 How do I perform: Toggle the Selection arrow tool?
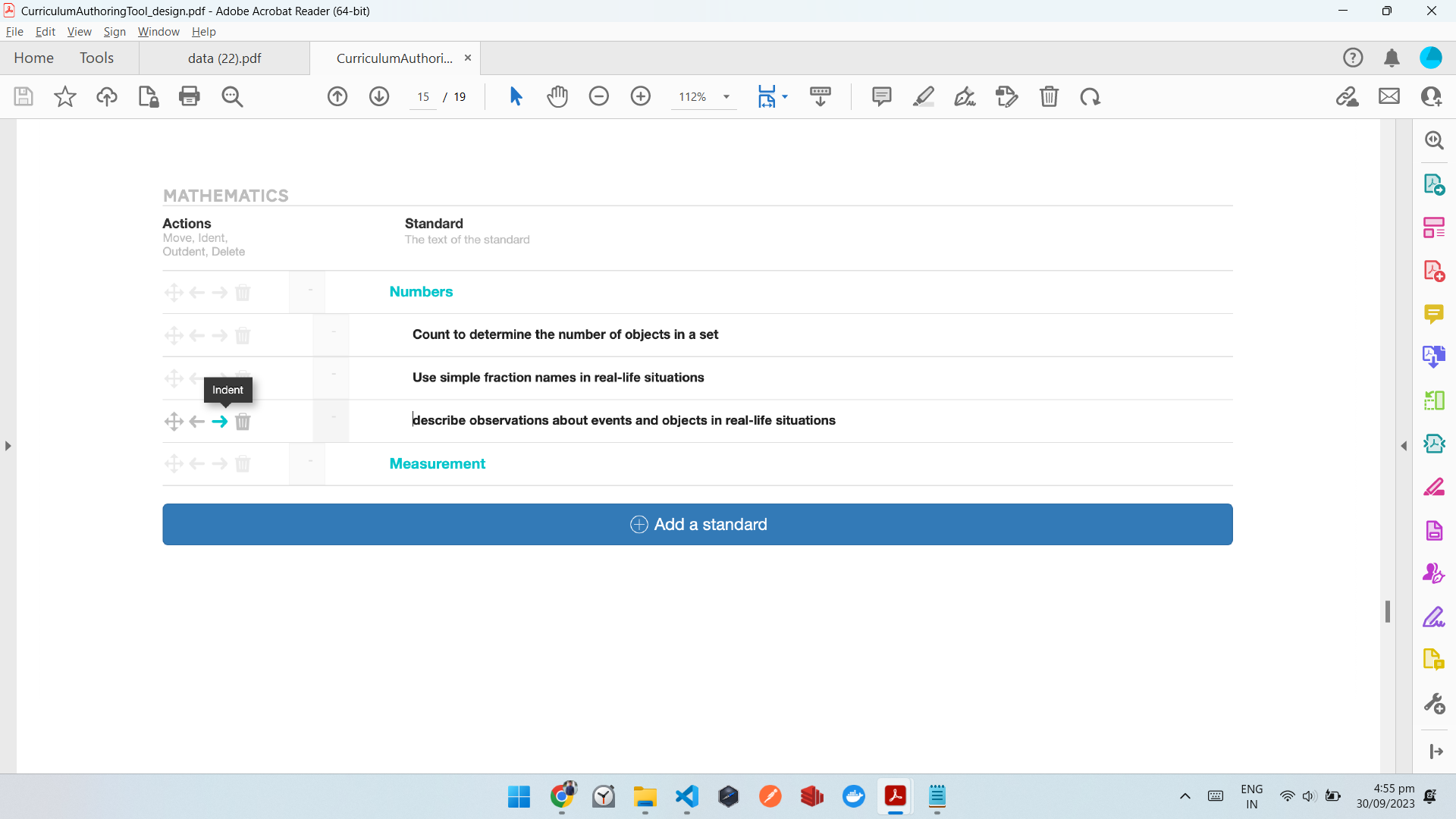[516, 96]
